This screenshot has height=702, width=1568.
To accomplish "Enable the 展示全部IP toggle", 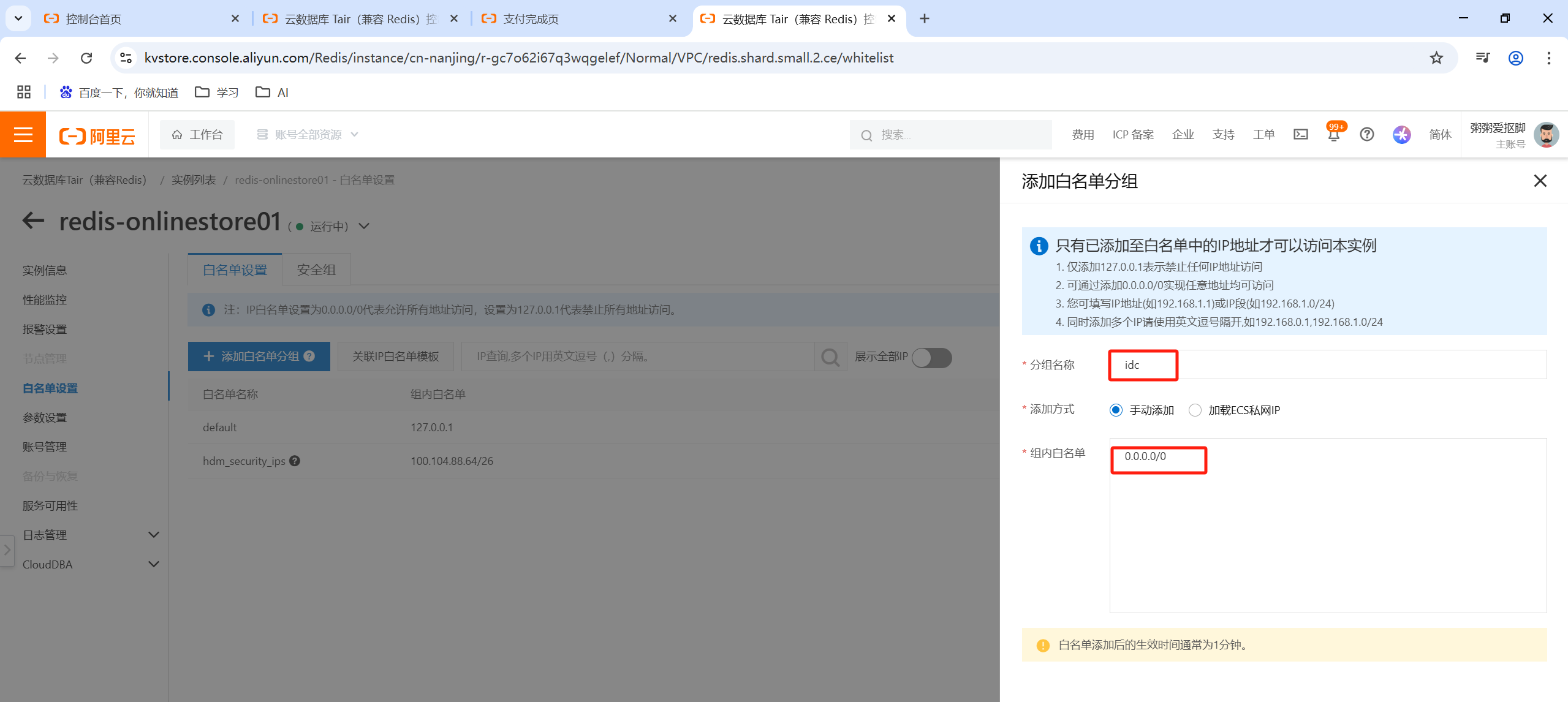I will pos(932,357).
